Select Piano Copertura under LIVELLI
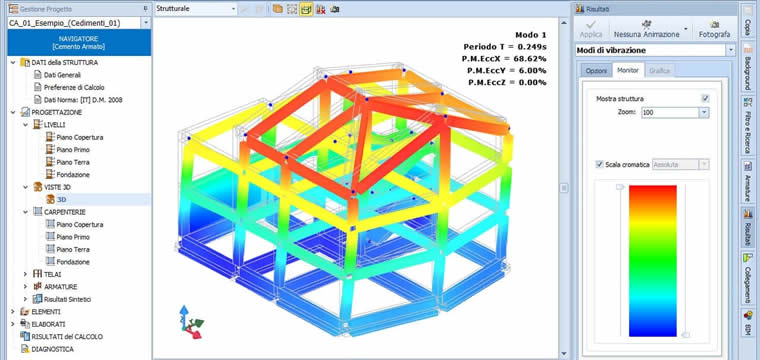The image size is (760, 360). (79, 138)
